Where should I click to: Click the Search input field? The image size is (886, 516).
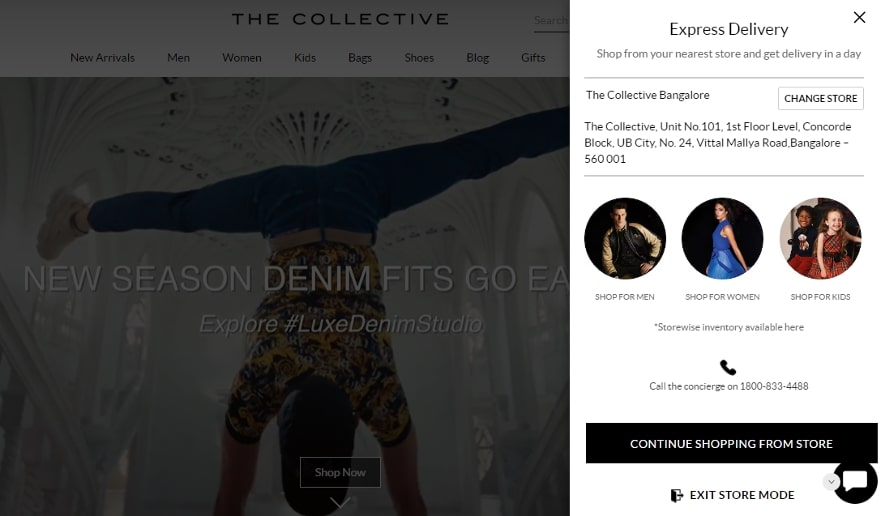(551, 21)
